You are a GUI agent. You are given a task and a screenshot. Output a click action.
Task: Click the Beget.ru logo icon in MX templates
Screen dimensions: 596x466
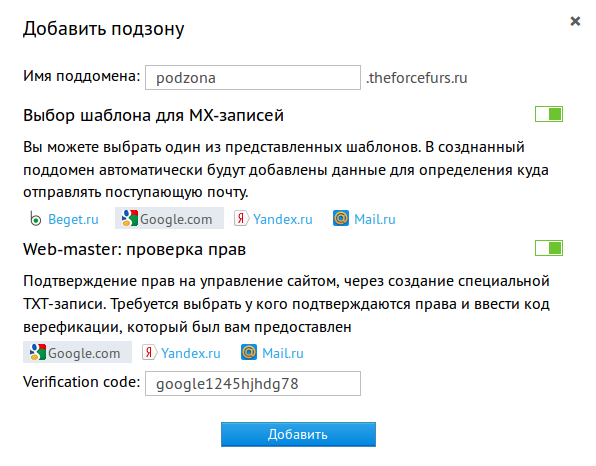coord(35,219)
